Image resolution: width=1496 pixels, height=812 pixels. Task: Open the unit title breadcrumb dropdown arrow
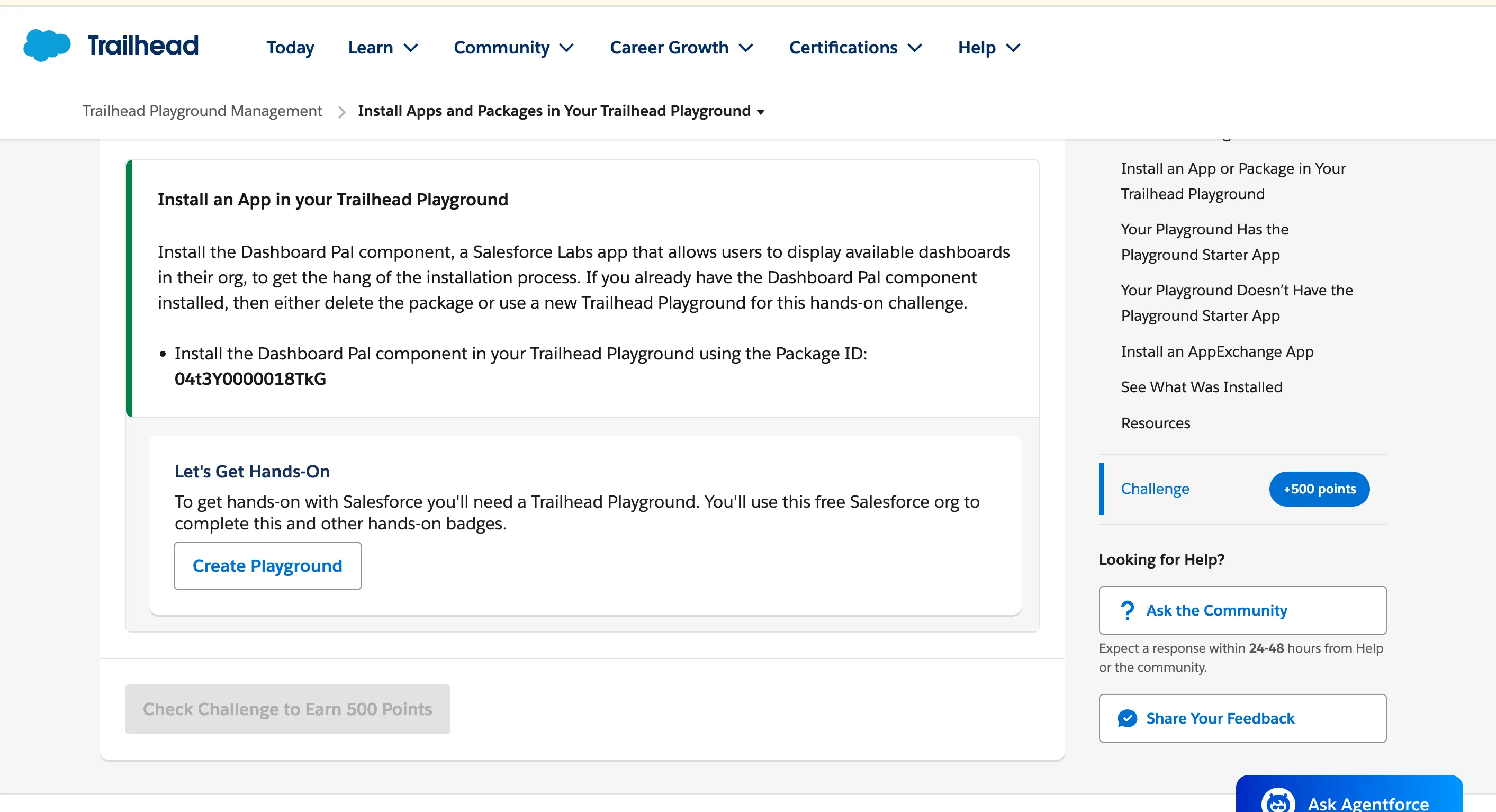760,112
